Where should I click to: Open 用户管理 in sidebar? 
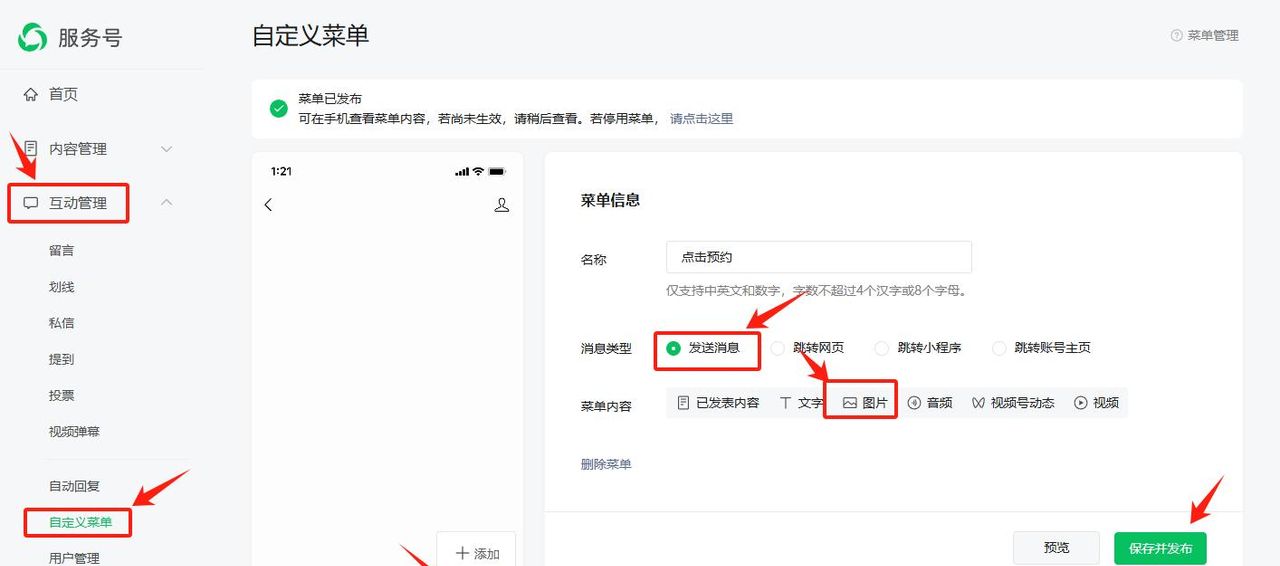point(74,557)
